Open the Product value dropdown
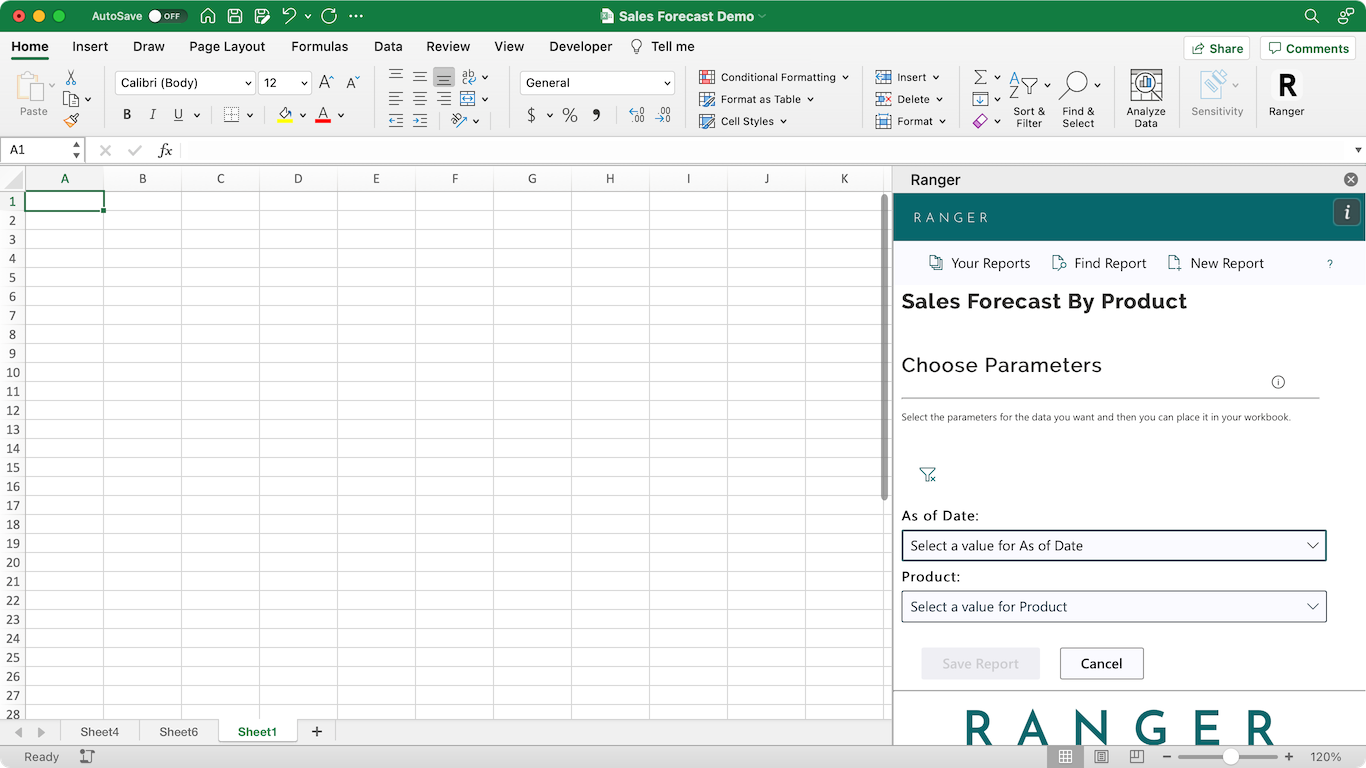The image size is (1366, 768). coord(1114,607)
